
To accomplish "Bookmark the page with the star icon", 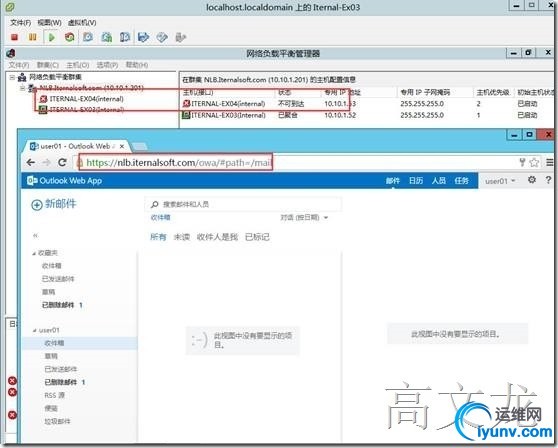I will (x=534, y=163).
